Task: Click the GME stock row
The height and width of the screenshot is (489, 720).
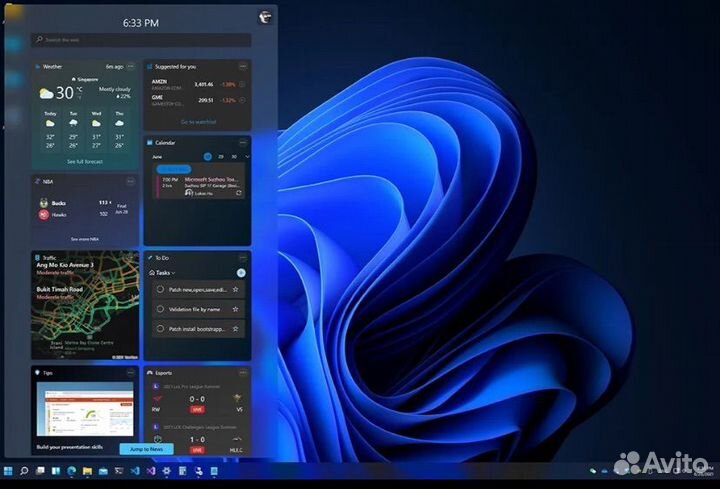Action: [198, 100]
